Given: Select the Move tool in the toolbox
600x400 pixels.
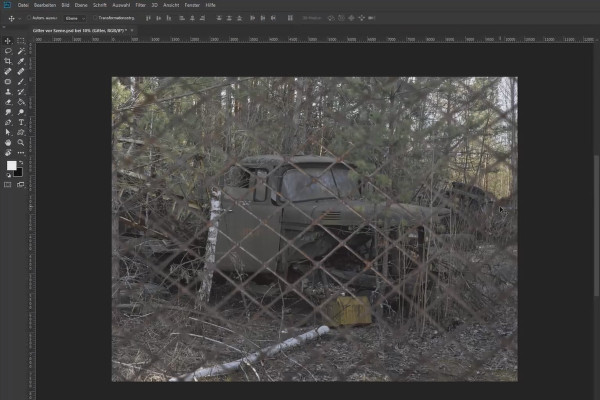Looking at the screenshot, I should point(8,41).
